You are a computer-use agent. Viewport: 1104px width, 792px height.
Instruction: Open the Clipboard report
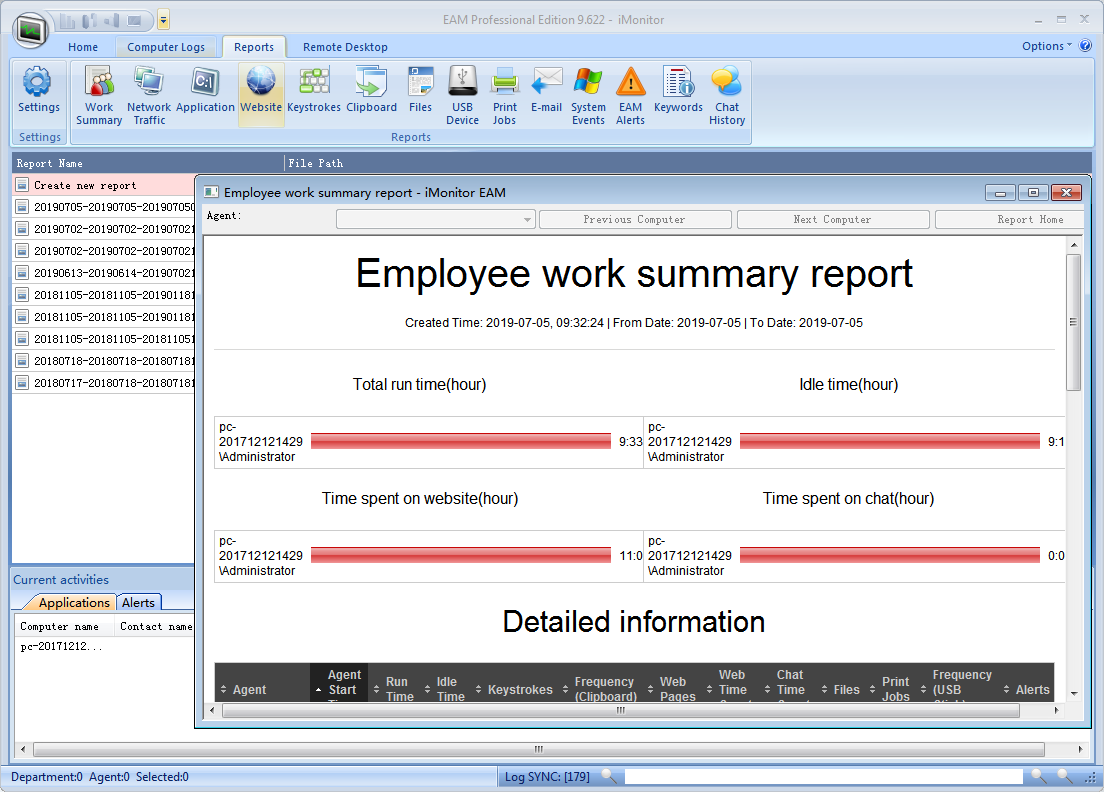point(371,90)
